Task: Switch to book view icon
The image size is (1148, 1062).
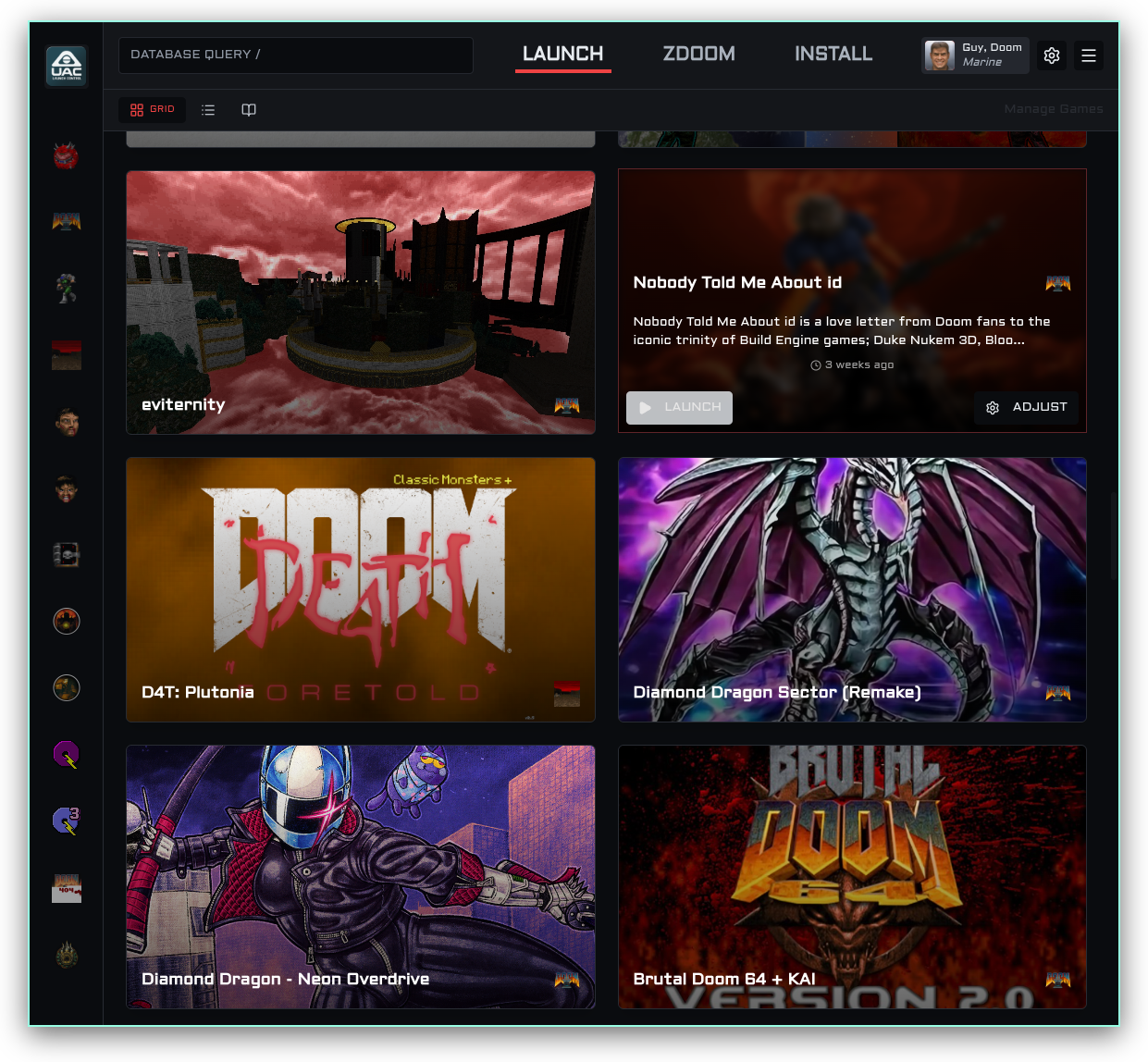Action: (249, 110)
